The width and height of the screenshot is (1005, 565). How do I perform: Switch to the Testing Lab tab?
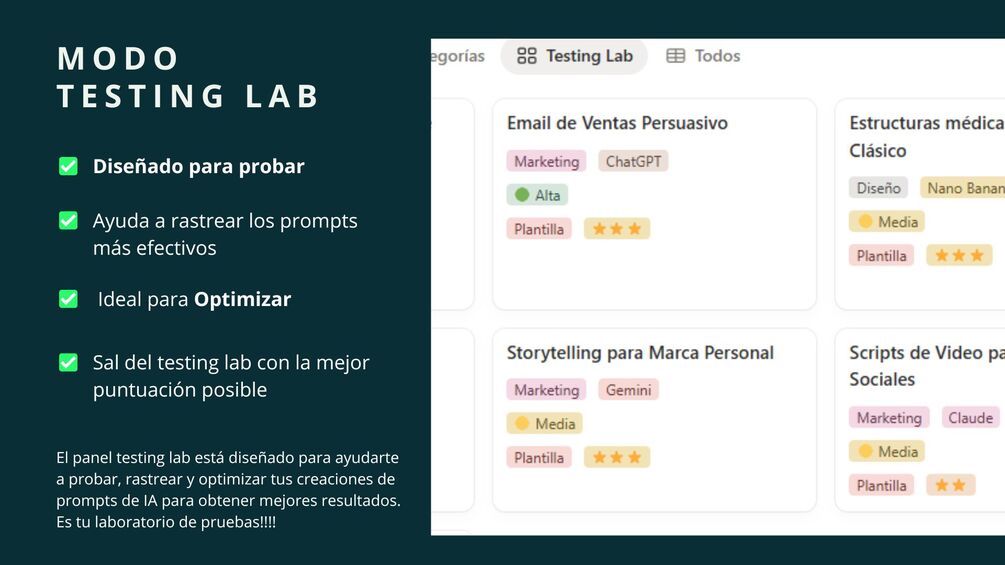(x=574, y=56)
